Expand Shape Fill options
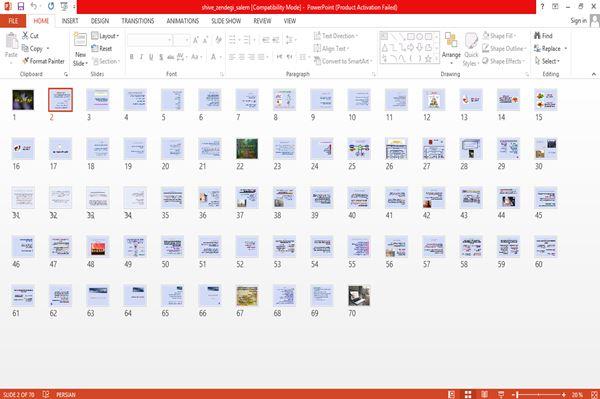The image size is (600, 399). [499, 36]
